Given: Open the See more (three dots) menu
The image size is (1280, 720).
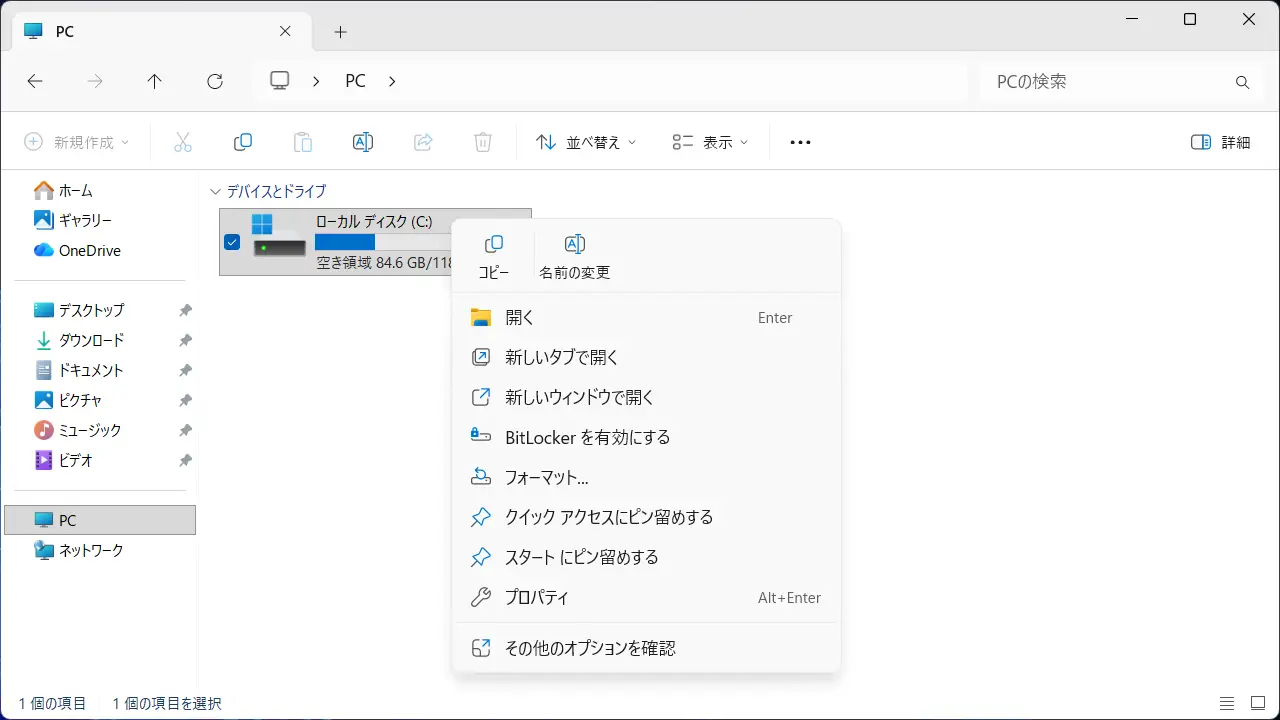Looking at the screenshot, I should [x=800, y=142].
